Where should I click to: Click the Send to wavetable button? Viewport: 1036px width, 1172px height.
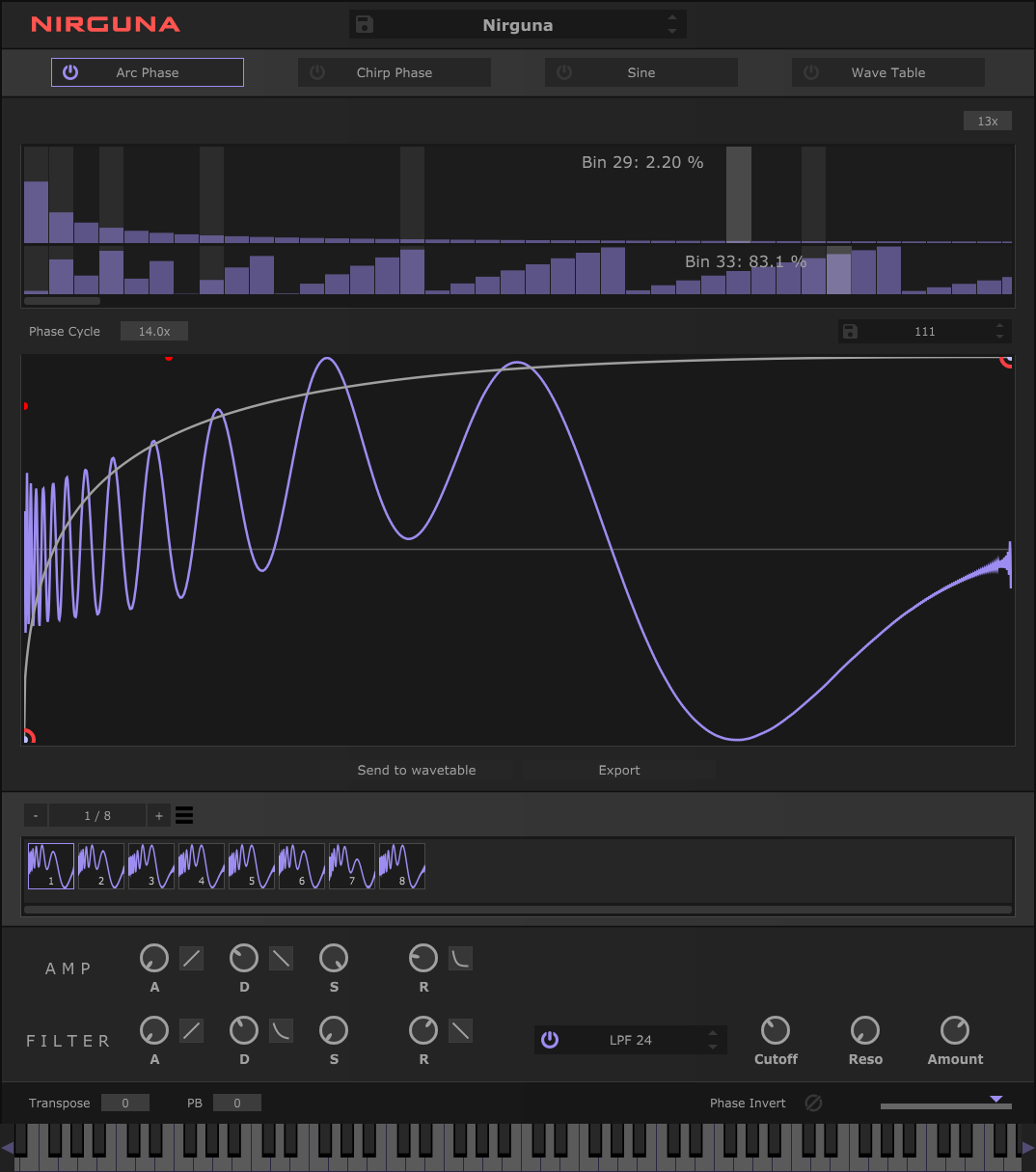[x=417, y=770]
